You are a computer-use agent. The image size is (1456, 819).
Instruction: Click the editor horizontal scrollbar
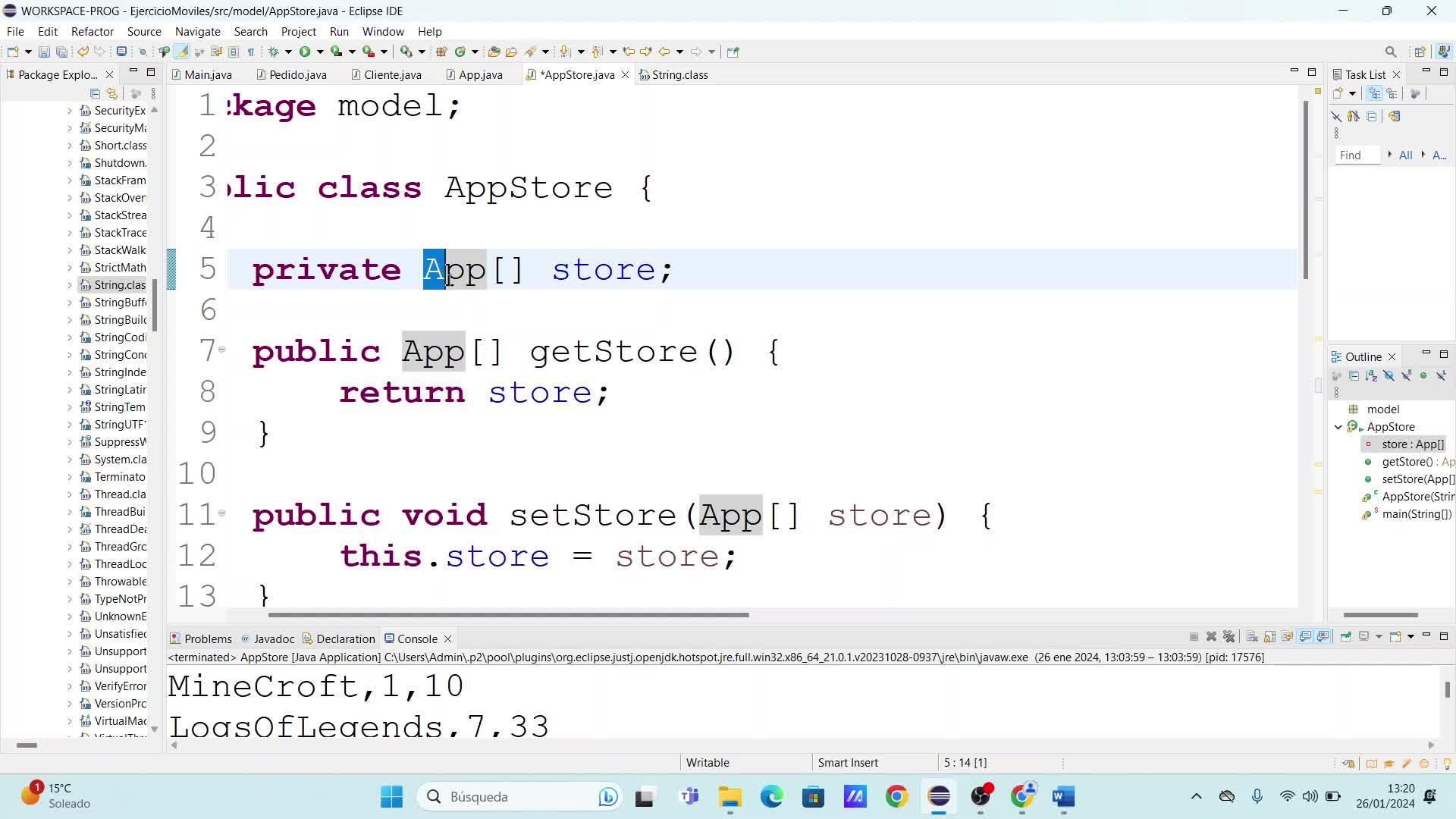coord(508,615)
